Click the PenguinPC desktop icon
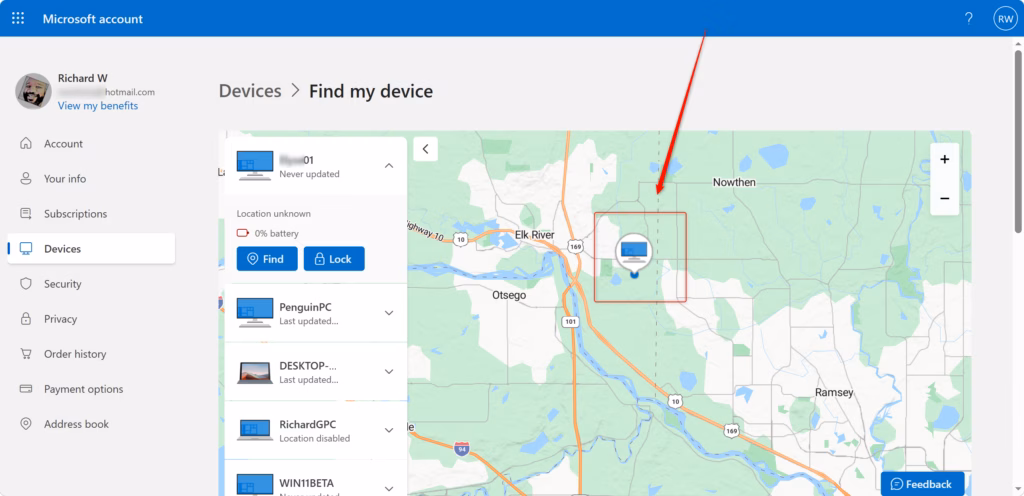Image resolution: width=1024 pixels, height=496 pixels. coord(255,313)
